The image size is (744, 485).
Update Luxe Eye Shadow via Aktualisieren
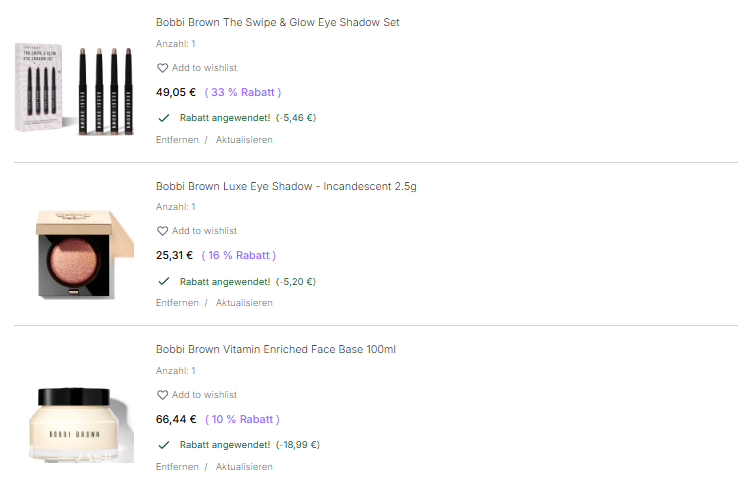point(244,303)
